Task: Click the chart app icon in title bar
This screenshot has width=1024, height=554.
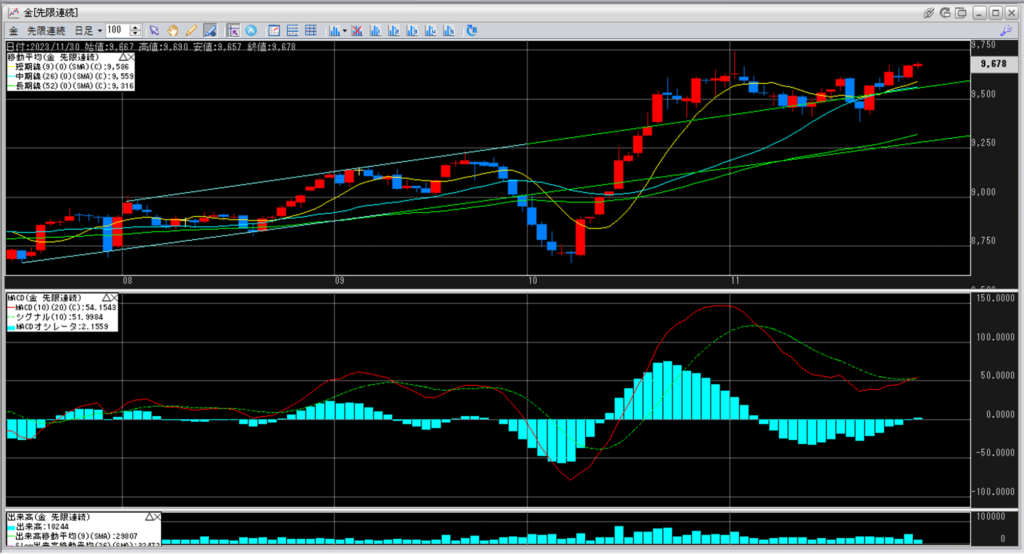Action: tap(13, 12)
